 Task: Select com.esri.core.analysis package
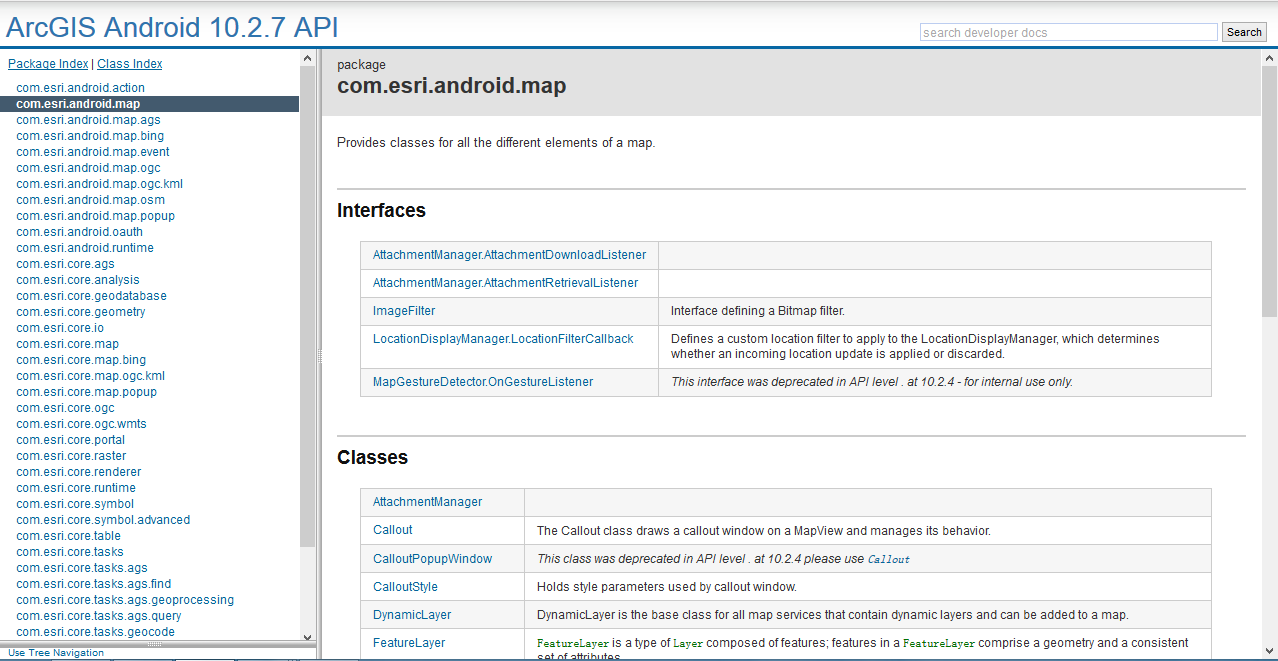pos(78,280)
